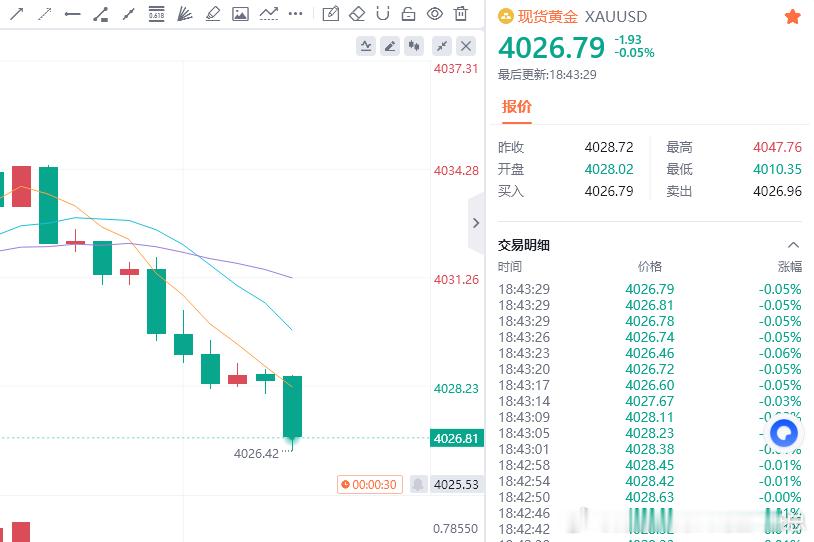Screen dimensions: 814x542
Task: Select trade row at 18:43:23
Action: pyautogui.click(x=650, y=354)
